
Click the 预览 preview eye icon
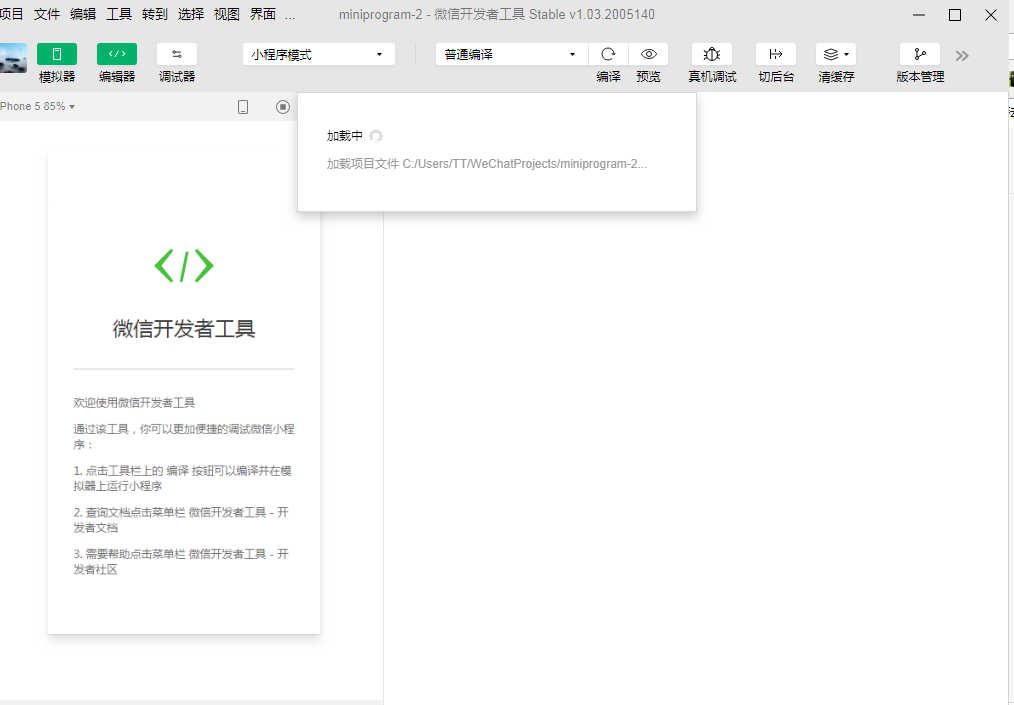(x=649, y=54)
